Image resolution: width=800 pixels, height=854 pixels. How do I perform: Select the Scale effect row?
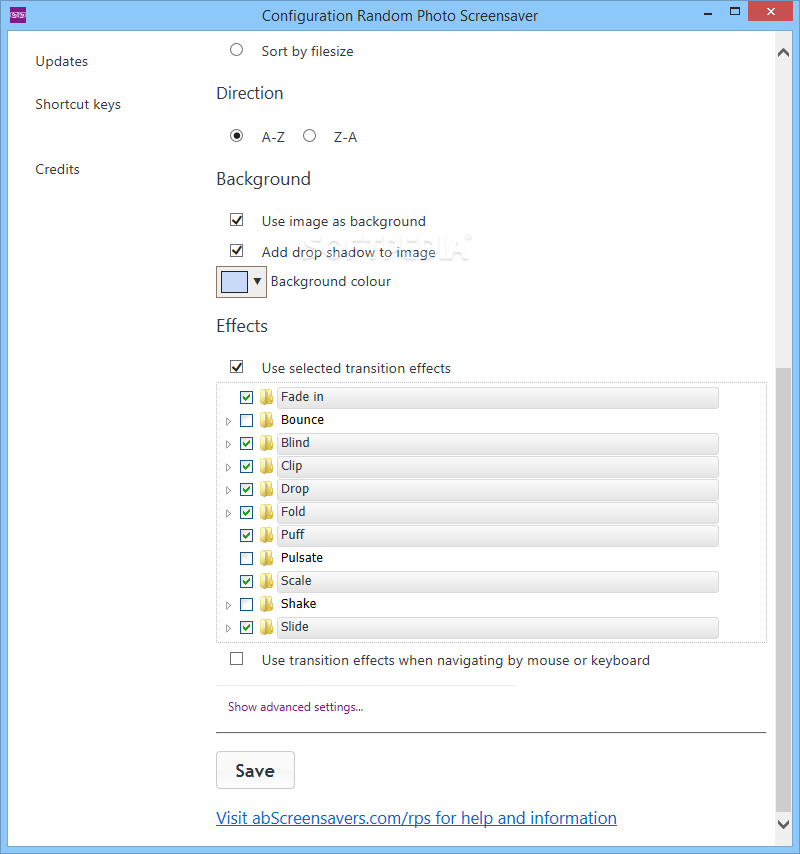[498, 582]
